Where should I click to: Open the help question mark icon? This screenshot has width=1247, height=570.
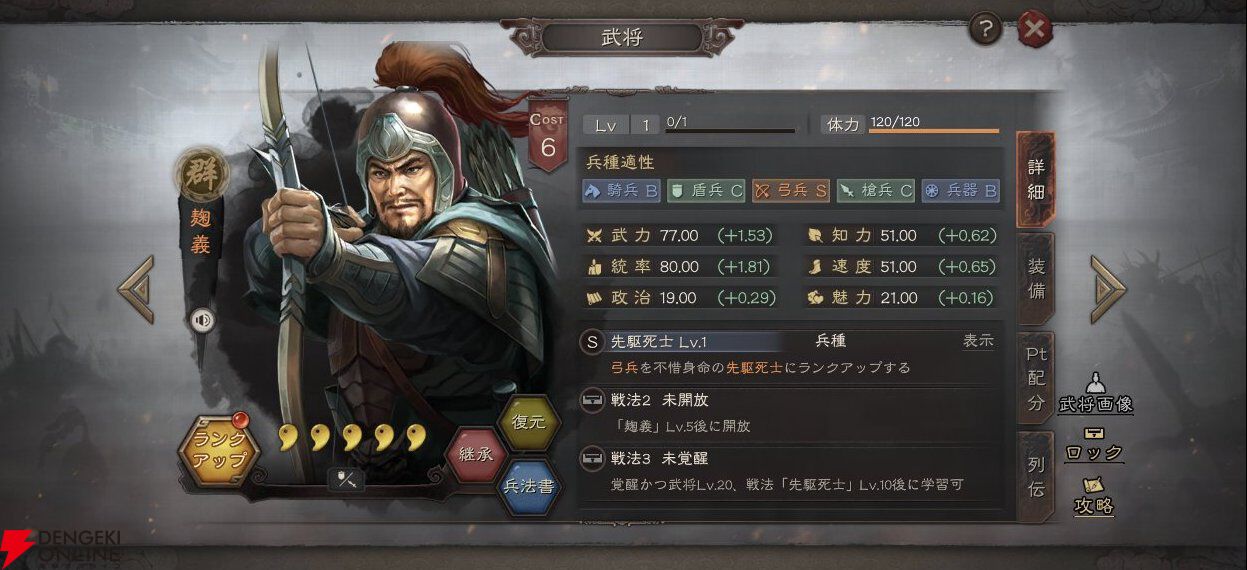point(985,31)
